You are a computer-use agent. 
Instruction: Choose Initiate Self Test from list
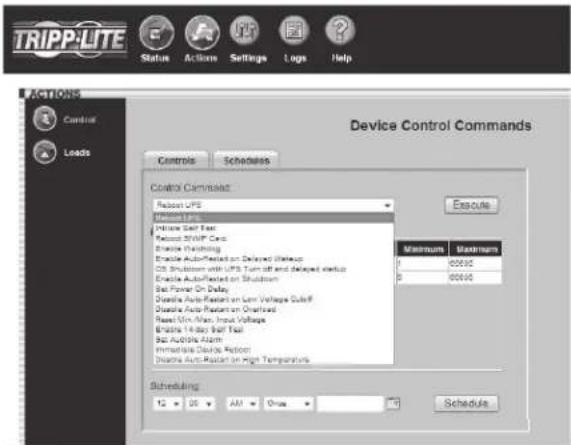(x=273, y=228)
